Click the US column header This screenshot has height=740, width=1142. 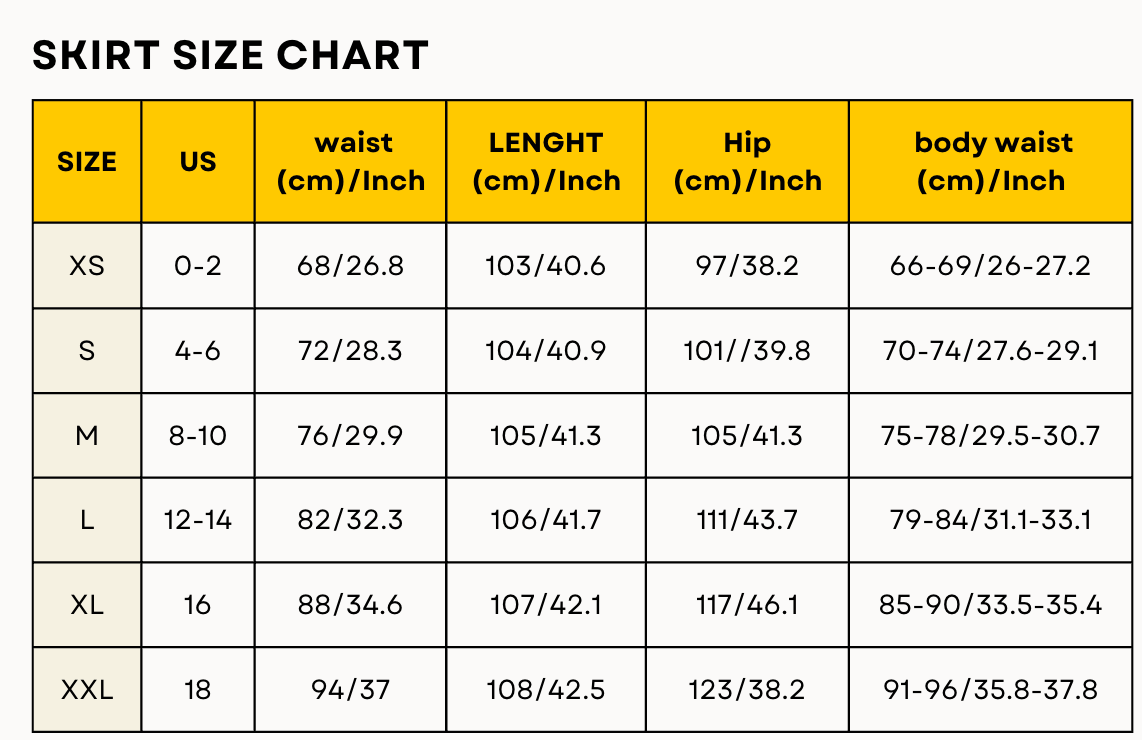(198, 162)
